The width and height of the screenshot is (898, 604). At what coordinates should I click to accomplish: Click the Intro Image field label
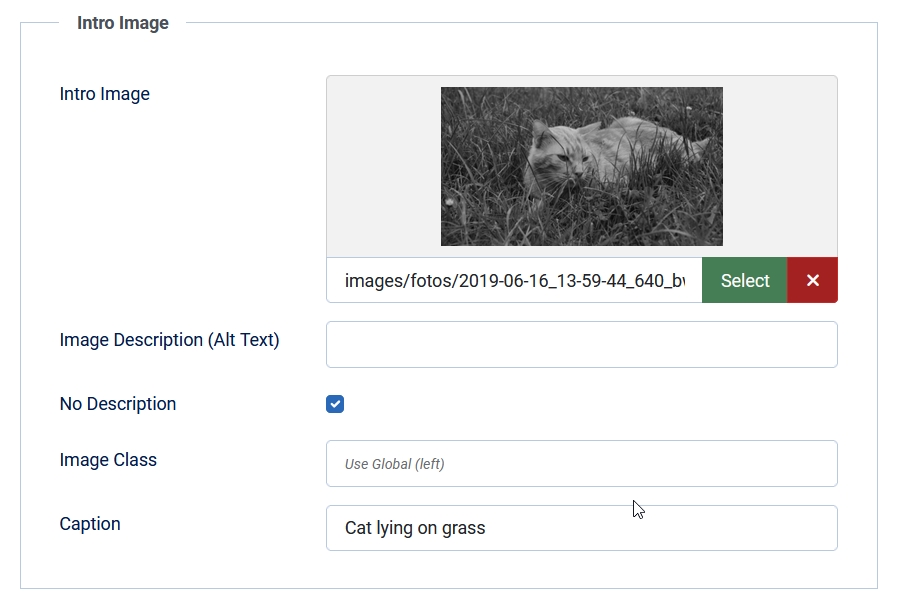(x=104, y=93)
